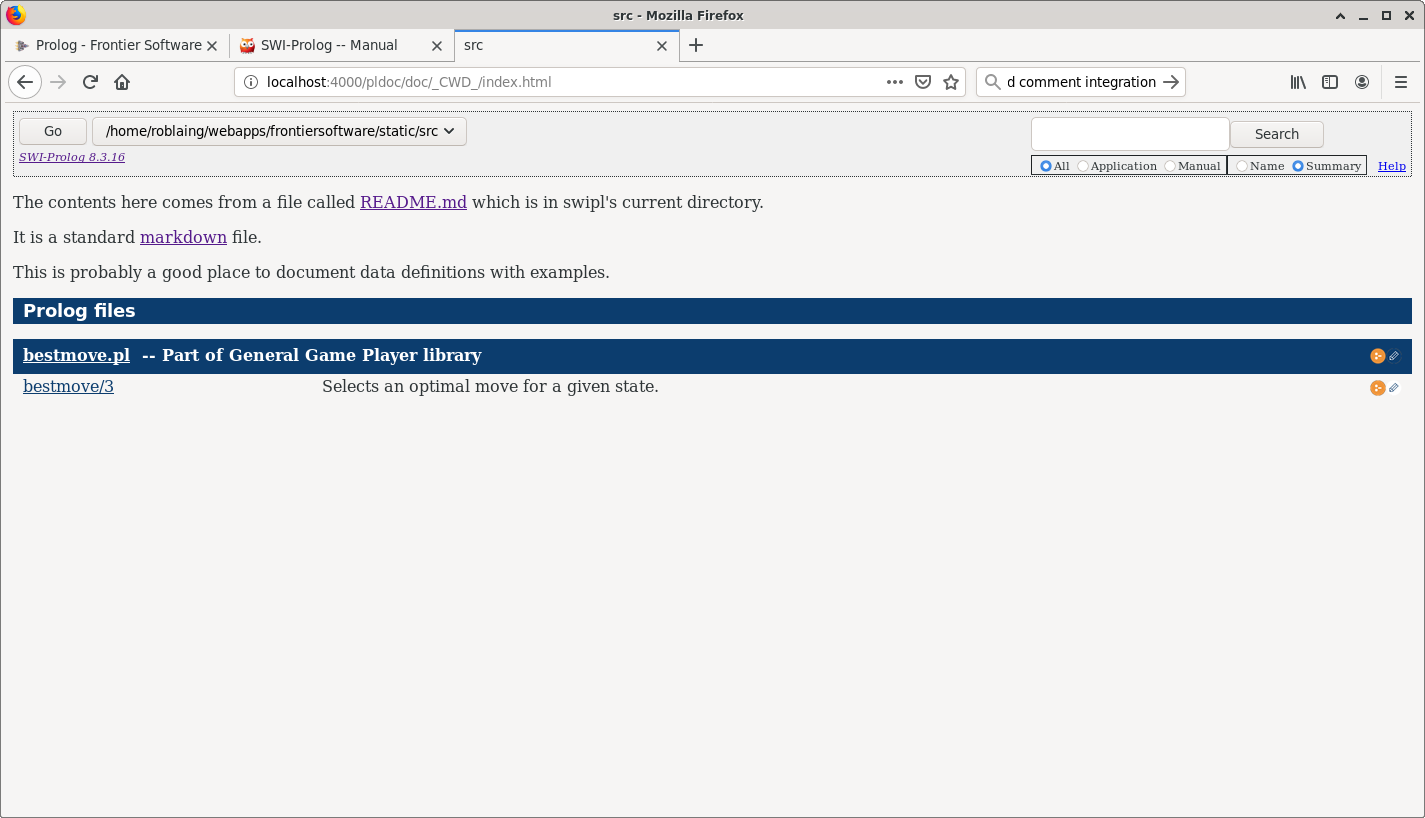Open the bestmove/3 predicate link
1425x818 pixels.
[x=68, y=386]
